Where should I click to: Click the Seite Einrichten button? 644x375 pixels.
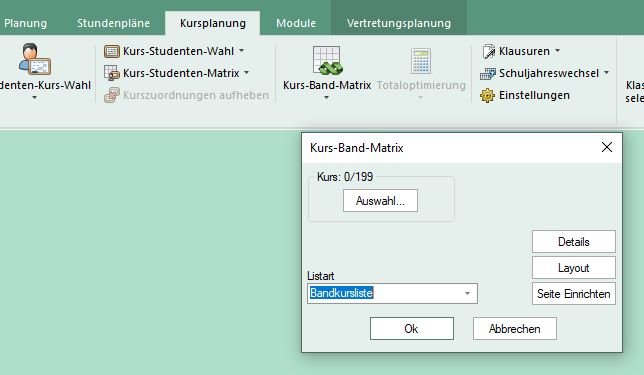pos(574,294)
